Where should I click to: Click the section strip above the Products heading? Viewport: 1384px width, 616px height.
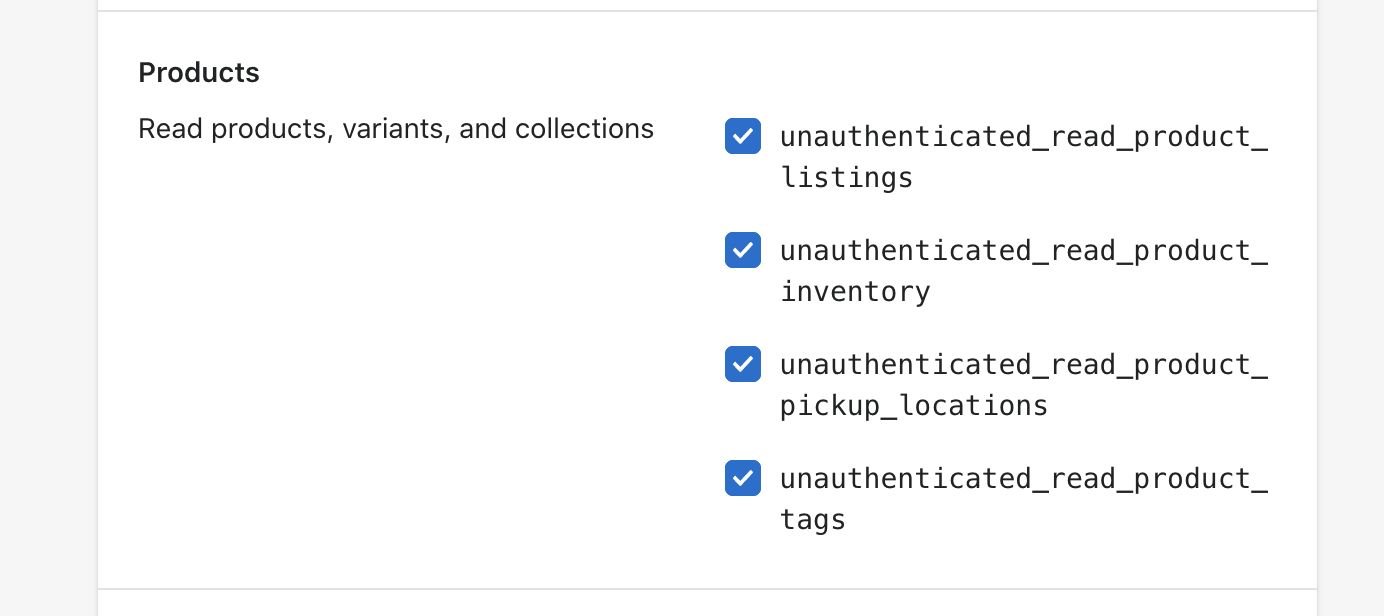coord(707,4)
